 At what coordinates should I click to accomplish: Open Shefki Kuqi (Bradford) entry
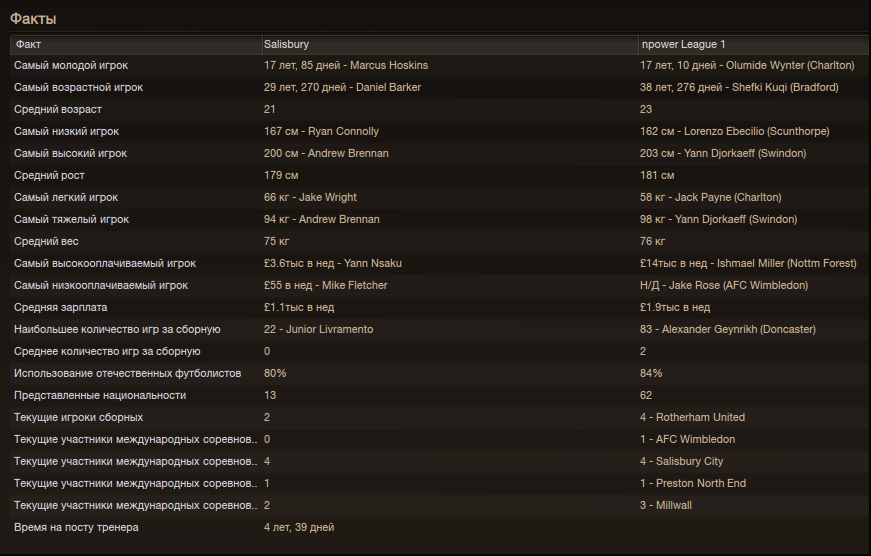coord(785,87)
